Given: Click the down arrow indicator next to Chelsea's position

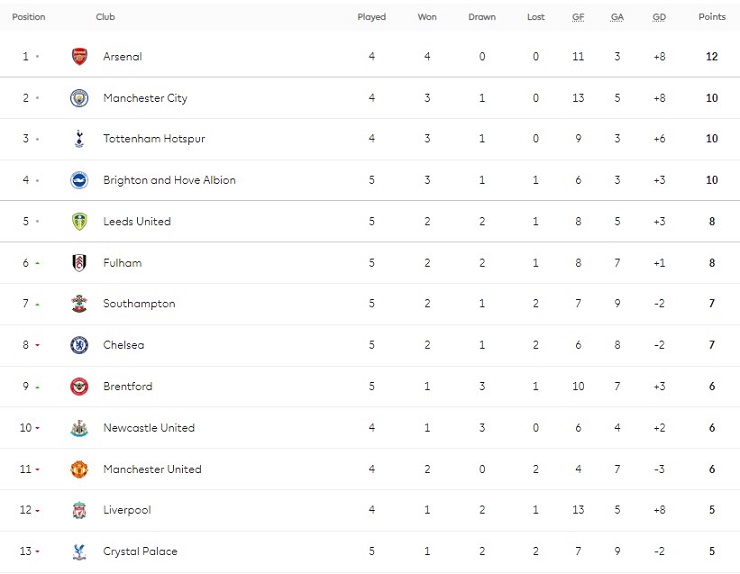Looking at the screenshot, I should pyautogui.click(x=38, y=345).
